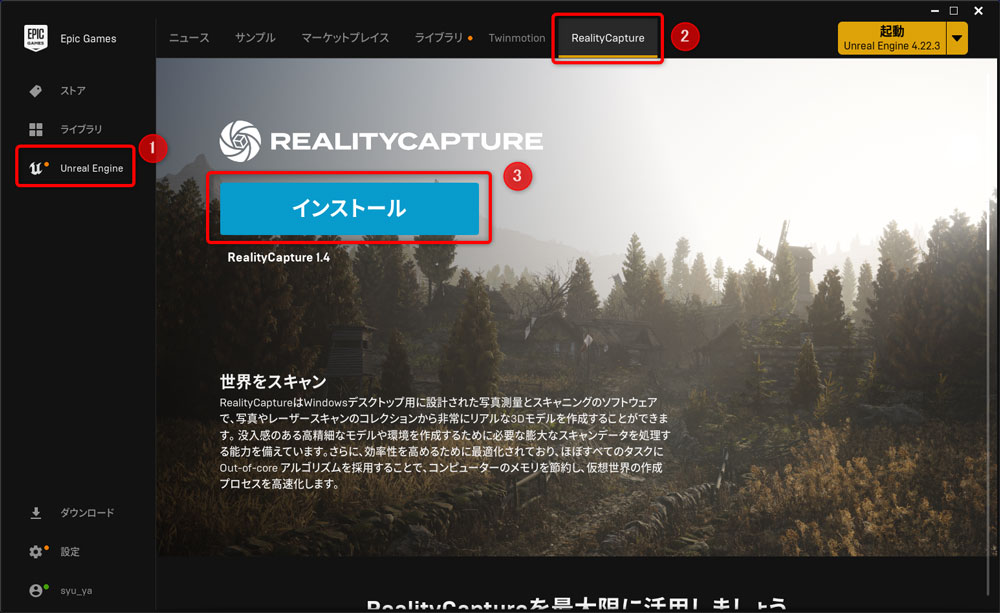The width and height of the screenshot is (1000, 613).
Task: Select the RealityCapture tab
Action: tap(608, 38)
